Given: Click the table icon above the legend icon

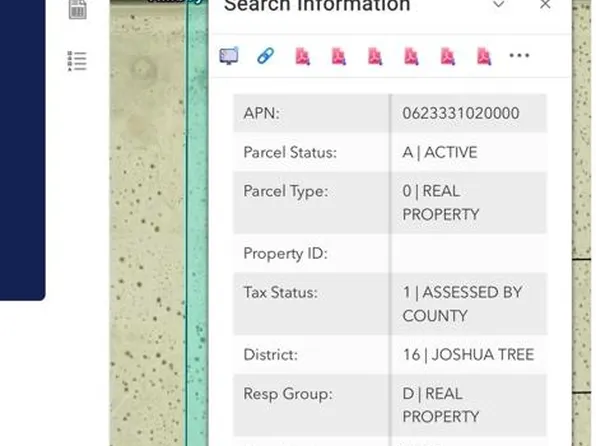Looking at the screenshot, I should pyautogui.click(x=78, y=9).
